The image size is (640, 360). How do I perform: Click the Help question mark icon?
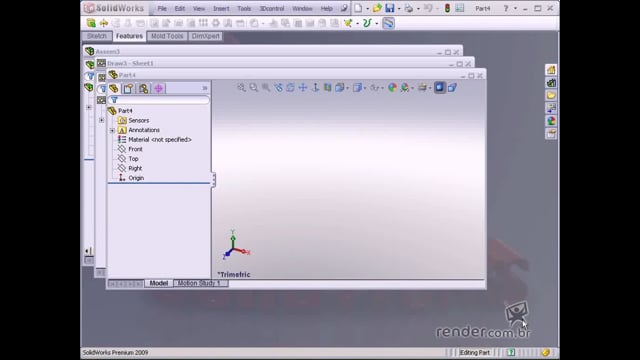click(x=506, y=8)
